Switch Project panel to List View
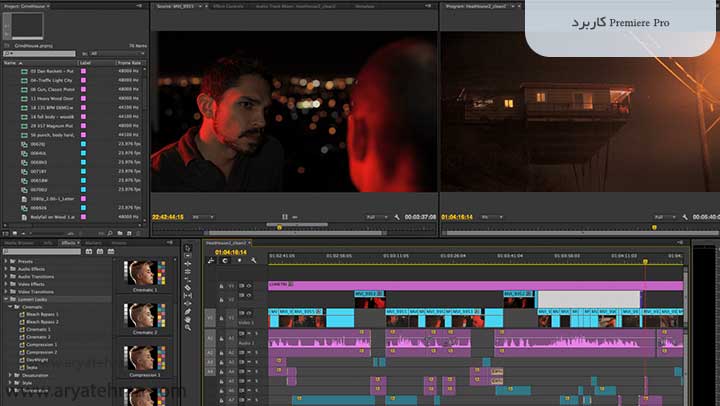Image resolution: width=720 pixels, height=406 pixels. point(6,233)
